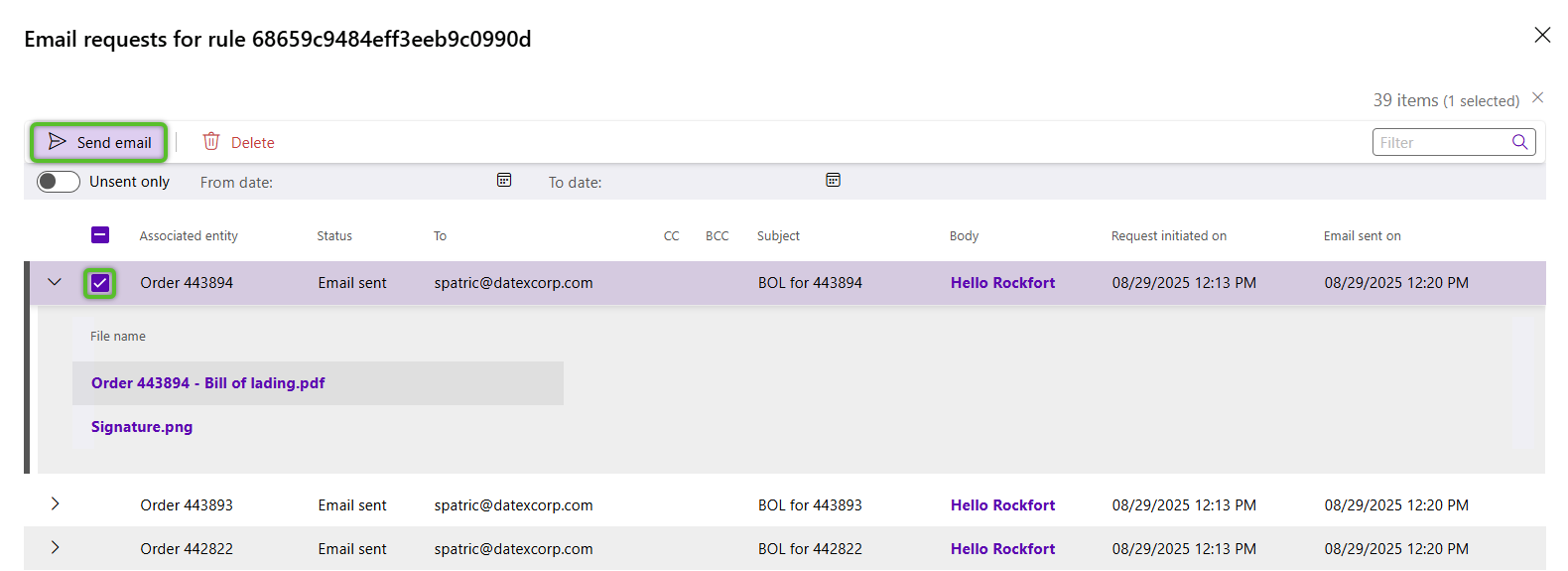Click the select-all header checkbox

coord(100,235)
